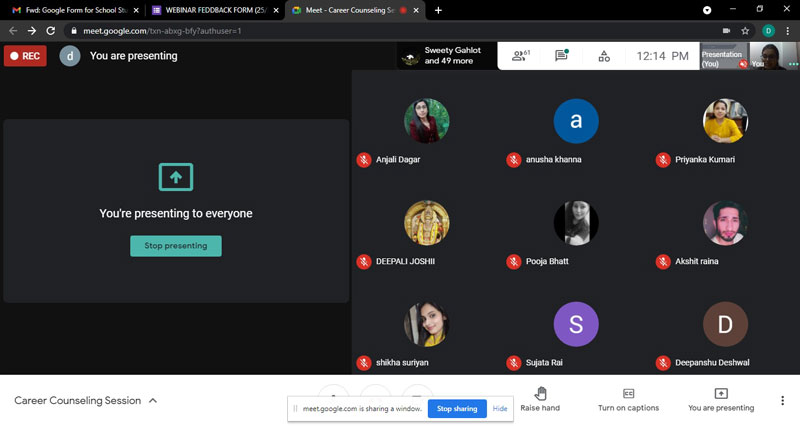Open Chrome tab search dropdown arrow
800x426 pixels.
click(708, 10)
